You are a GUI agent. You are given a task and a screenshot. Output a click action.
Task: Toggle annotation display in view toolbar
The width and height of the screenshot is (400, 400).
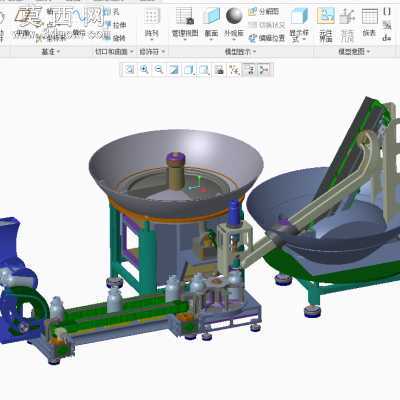[x=249, y=70]
